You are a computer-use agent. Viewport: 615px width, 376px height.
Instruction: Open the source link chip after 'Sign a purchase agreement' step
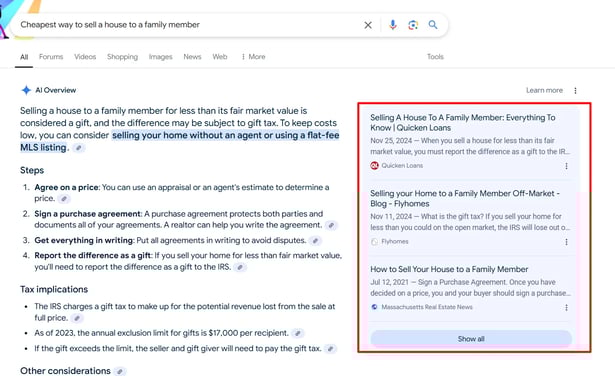[331, 225]
